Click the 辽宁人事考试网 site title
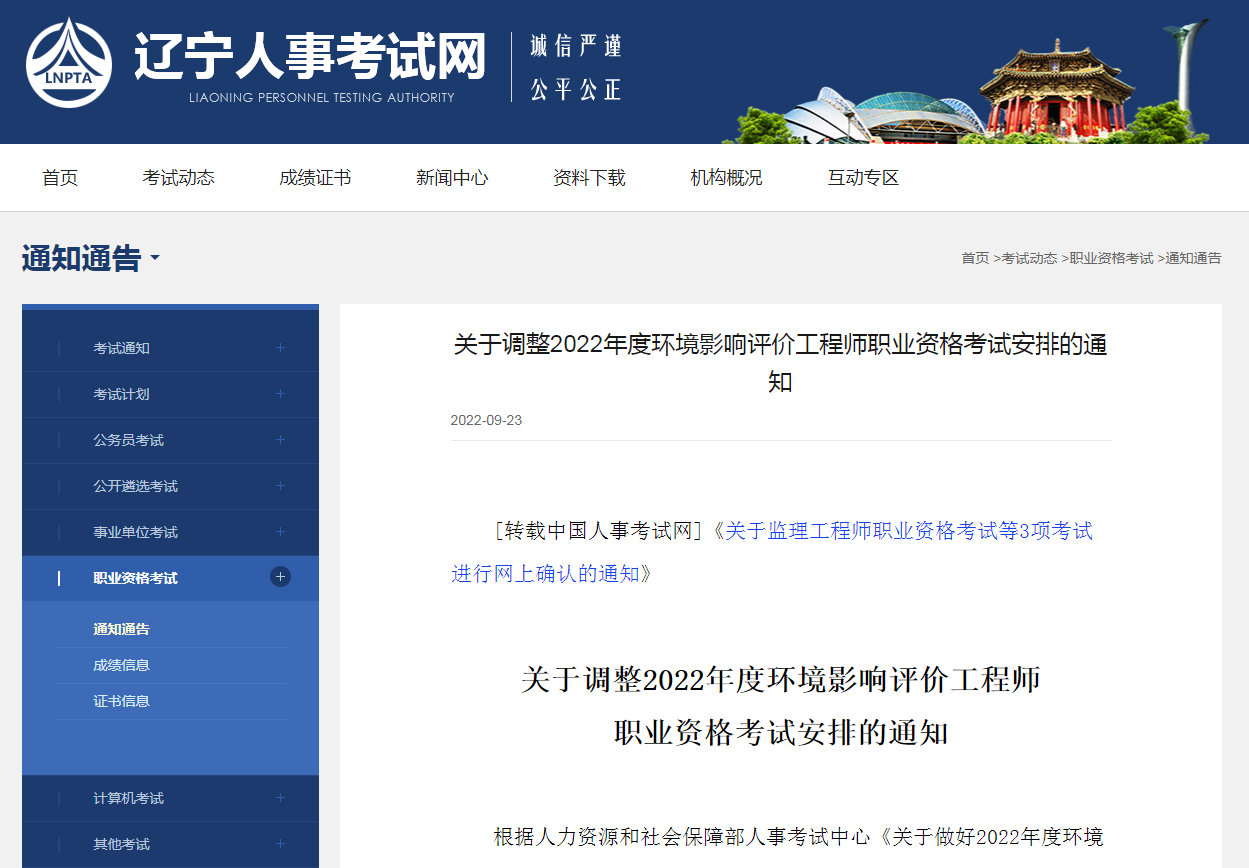The height and width of the screenshot is (868, 1249). (310, 57)
